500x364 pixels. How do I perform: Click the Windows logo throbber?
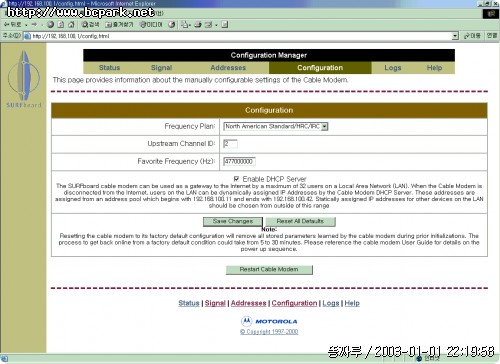coord(491,14)
